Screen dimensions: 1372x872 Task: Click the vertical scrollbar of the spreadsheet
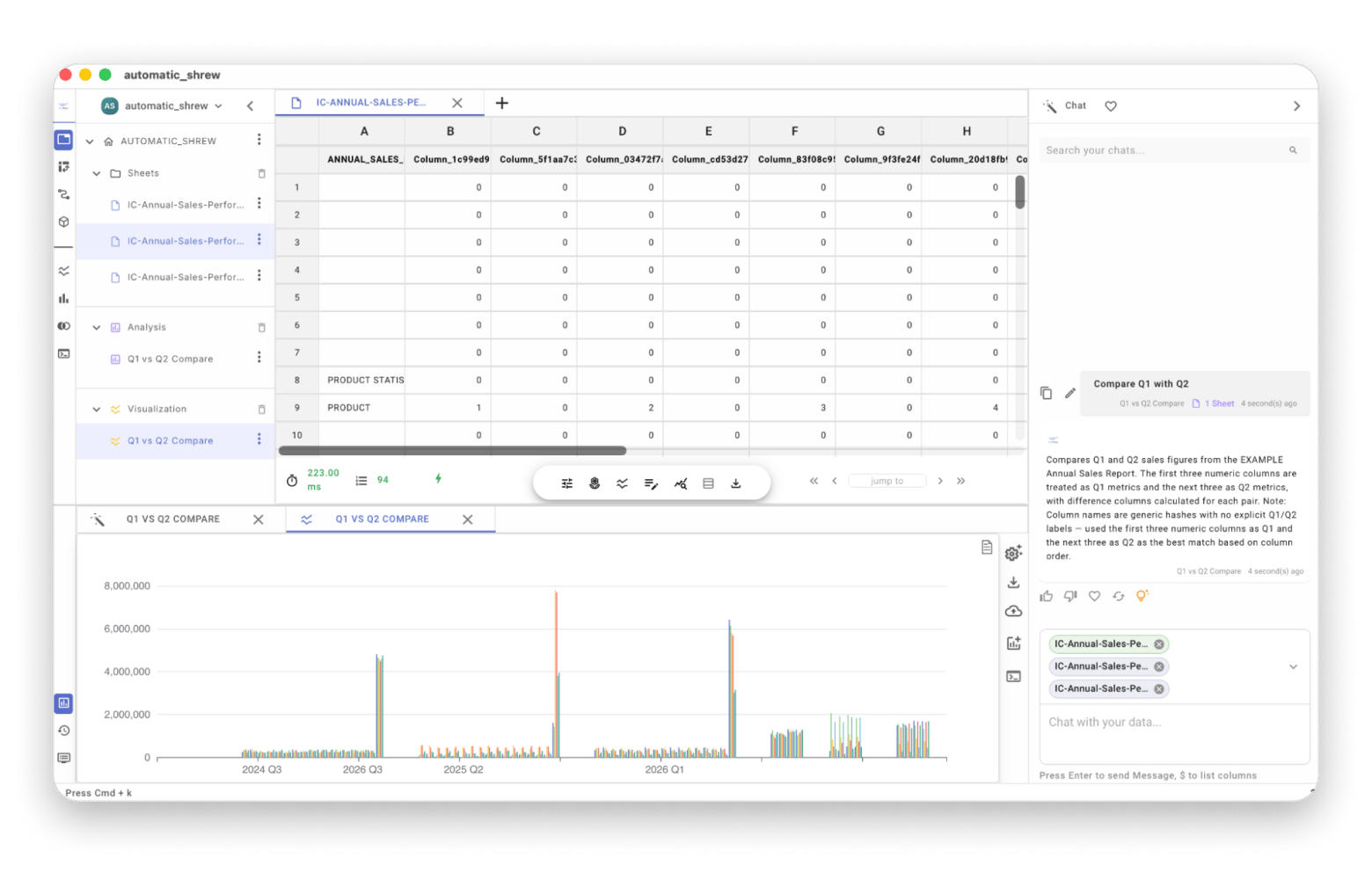[1020, 193]
